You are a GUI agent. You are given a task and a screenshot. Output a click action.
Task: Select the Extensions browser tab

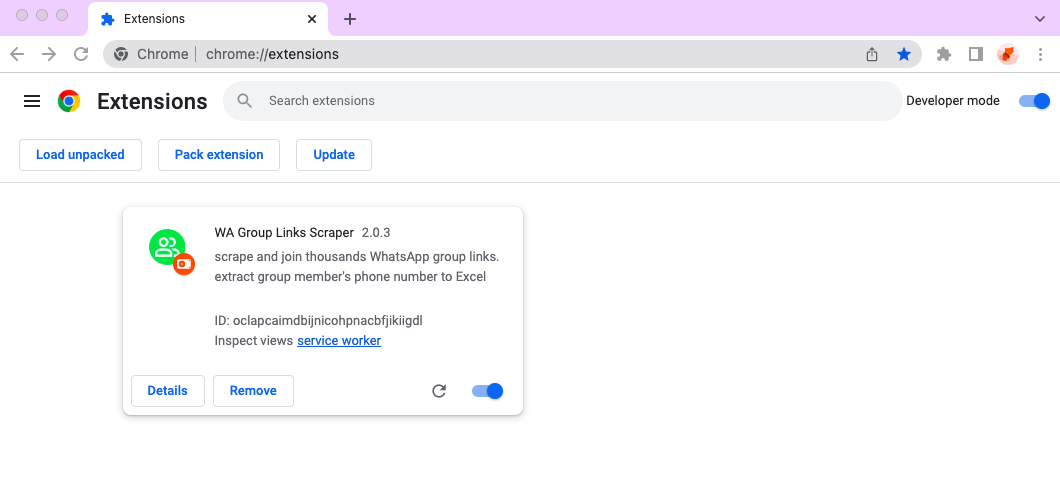click(208, 19)
